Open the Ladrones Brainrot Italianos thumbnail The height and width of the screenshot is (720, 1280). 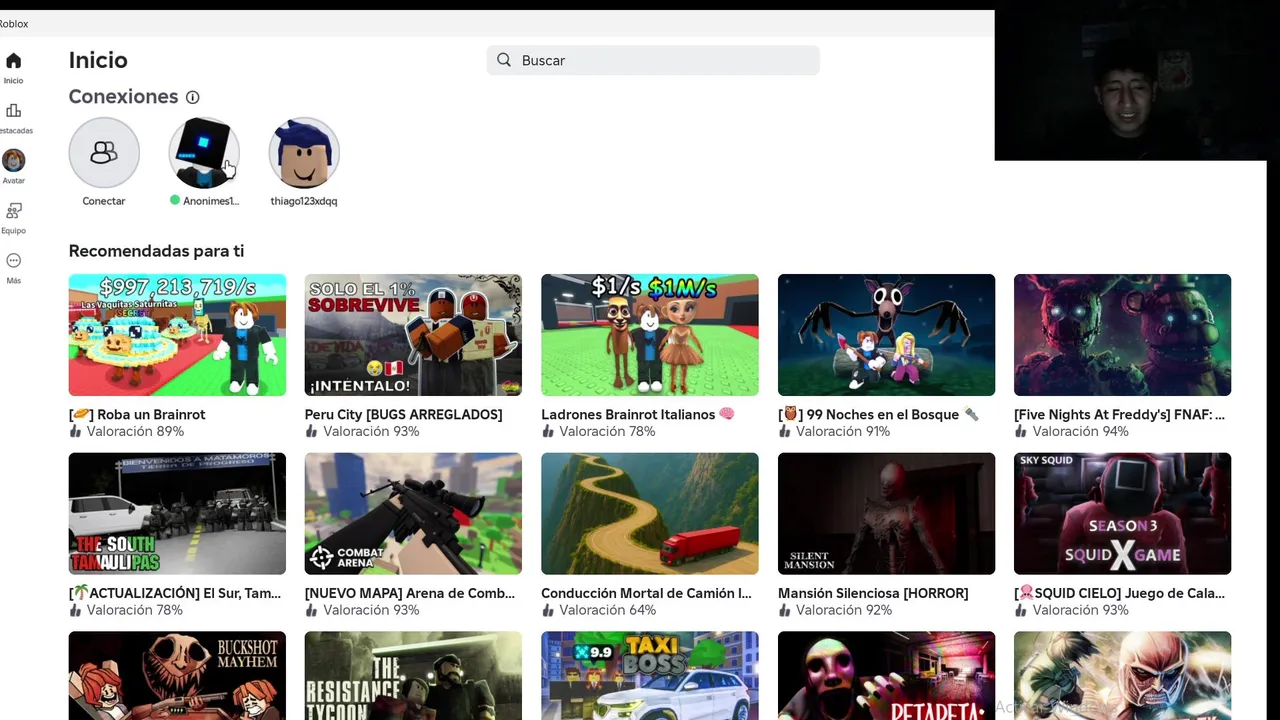[x=650, y=335]
